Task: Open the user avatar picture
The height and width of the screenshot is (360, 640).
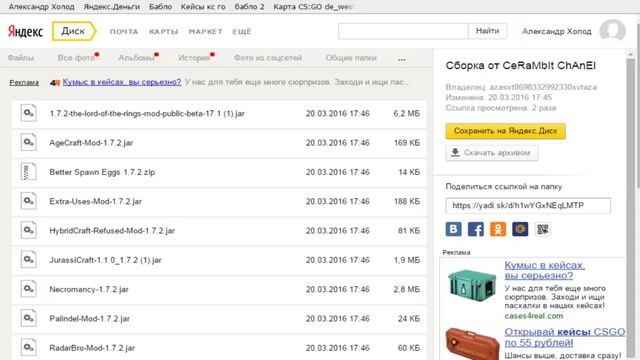Action: pos(612,31)
